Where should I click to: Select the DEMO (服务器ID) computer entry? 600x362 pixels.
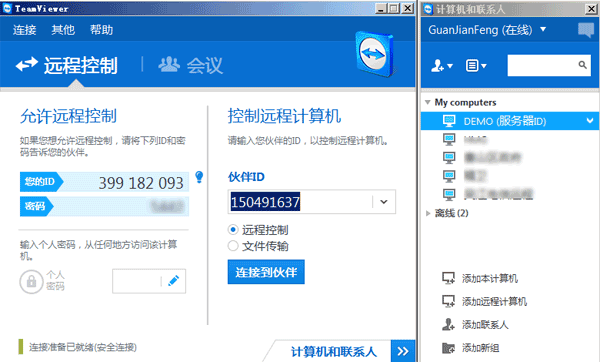point(510,121)
